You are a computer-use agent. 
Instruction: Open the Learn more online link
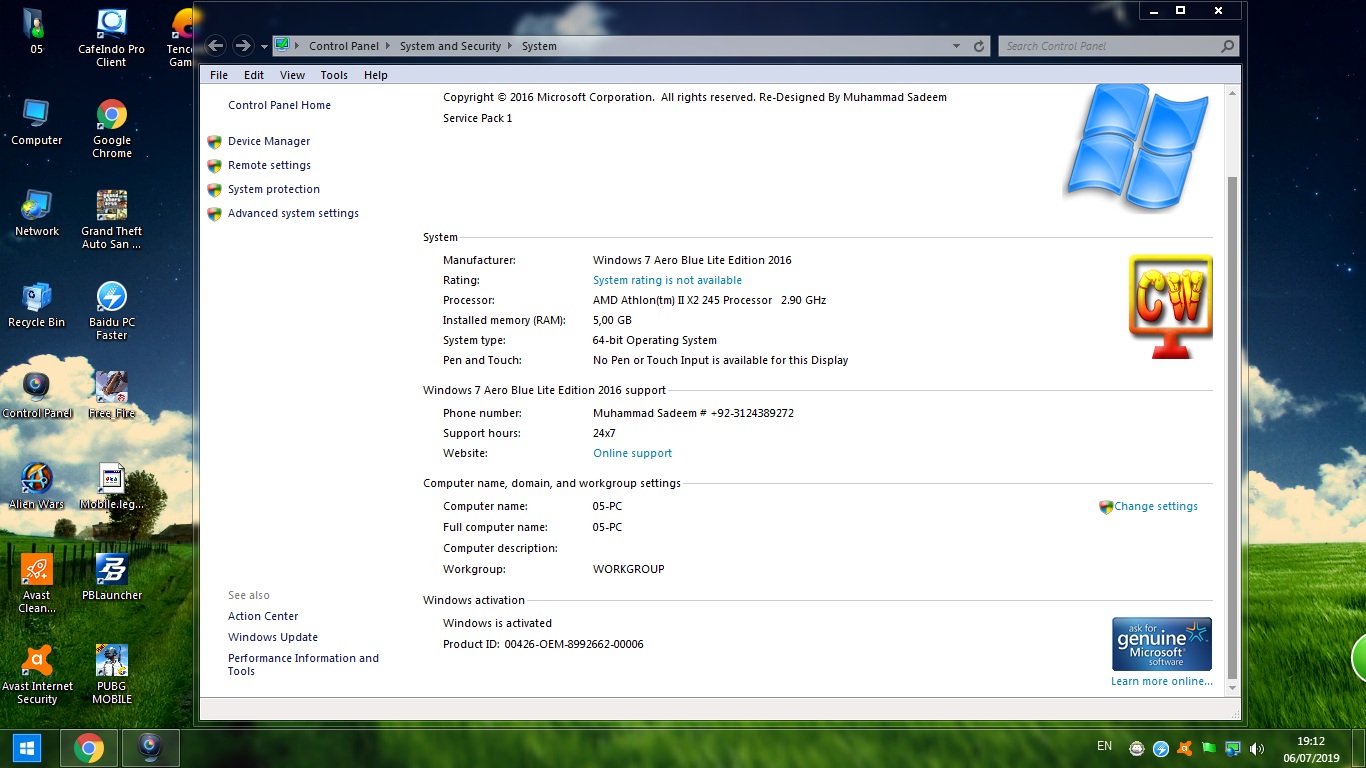click(1161, 681)
